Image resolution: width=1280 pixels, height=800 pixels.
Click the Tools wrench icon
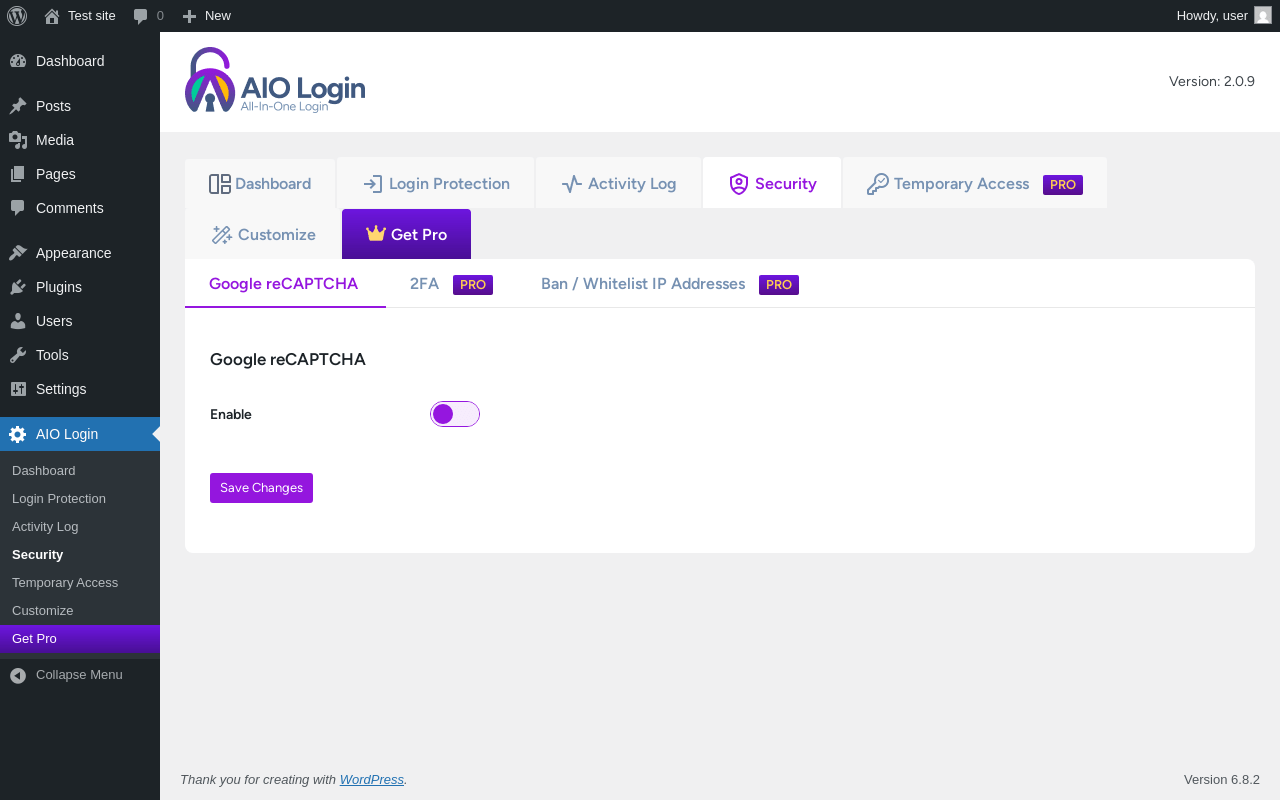(18, 355)
